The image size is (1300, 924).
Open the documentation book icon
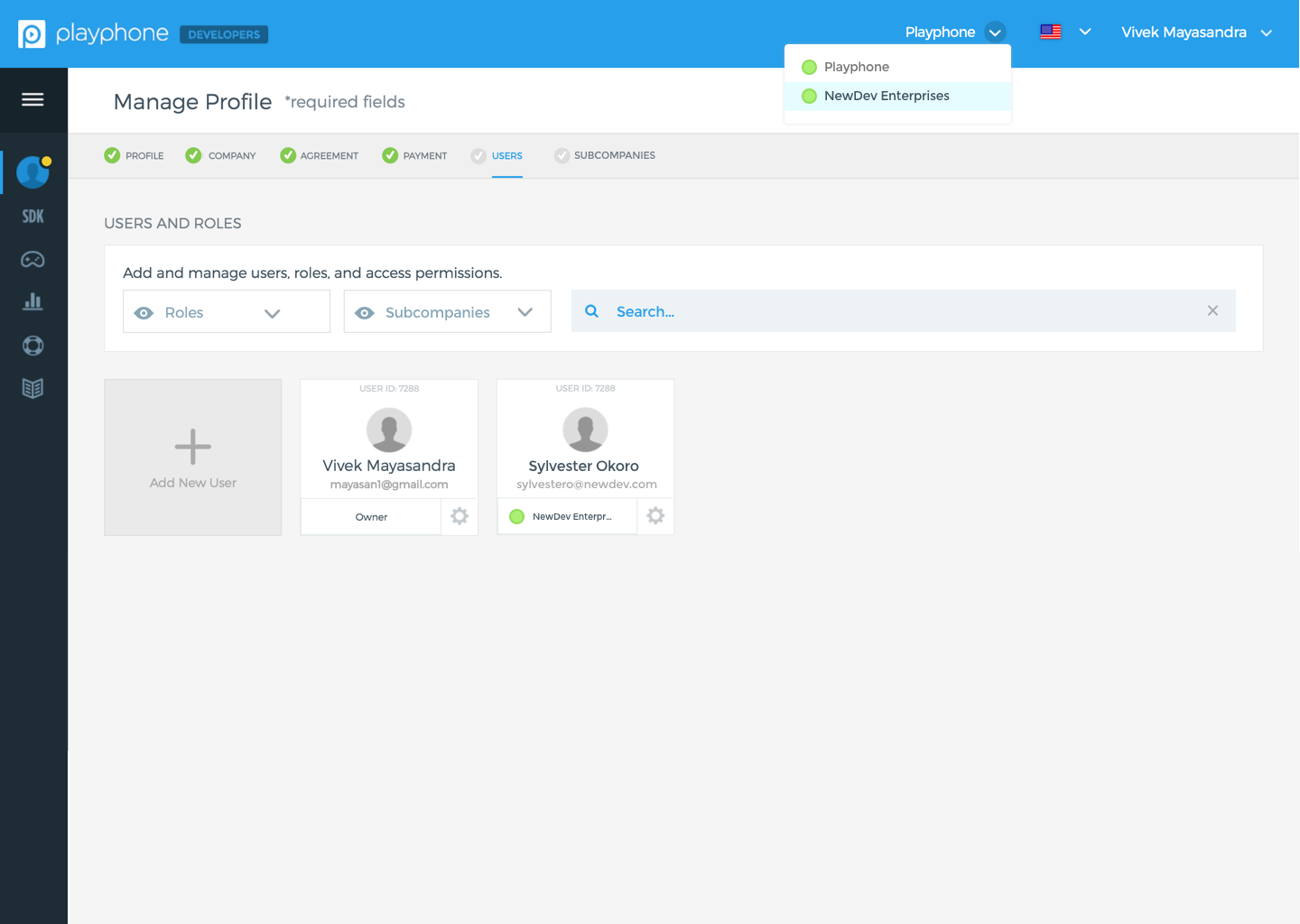click(32, 388)
